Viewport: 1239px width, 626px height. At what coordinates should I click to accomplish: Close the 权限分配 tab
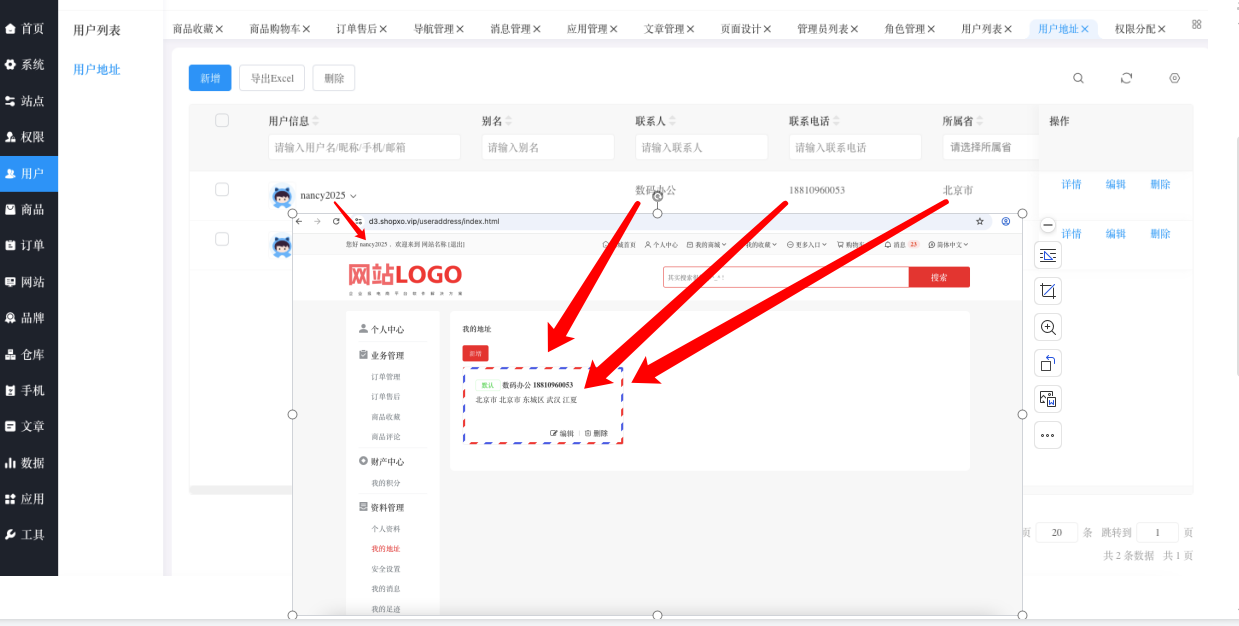[x=1162, y=29]
